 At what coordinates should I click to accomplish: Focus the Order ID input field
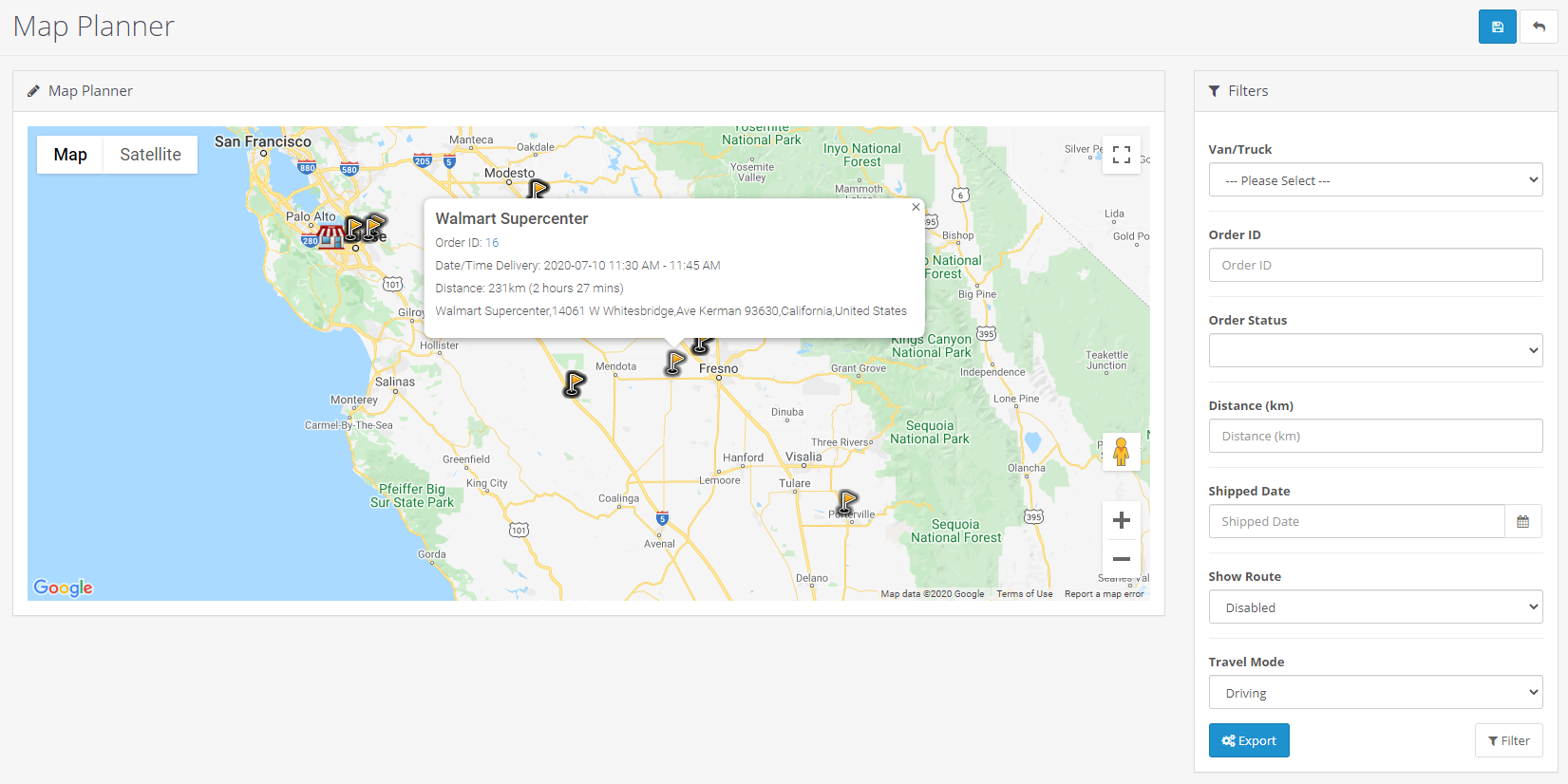point(1375,265)
